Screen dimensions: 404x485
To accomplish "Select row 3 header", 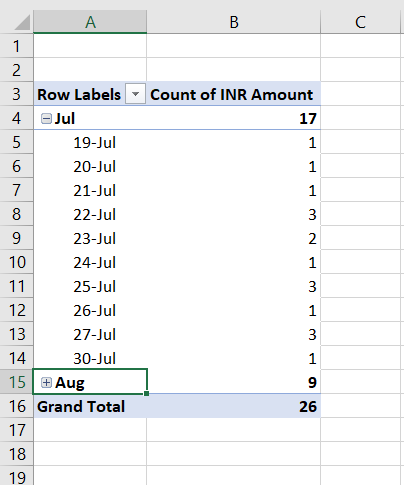I will 16,94.
